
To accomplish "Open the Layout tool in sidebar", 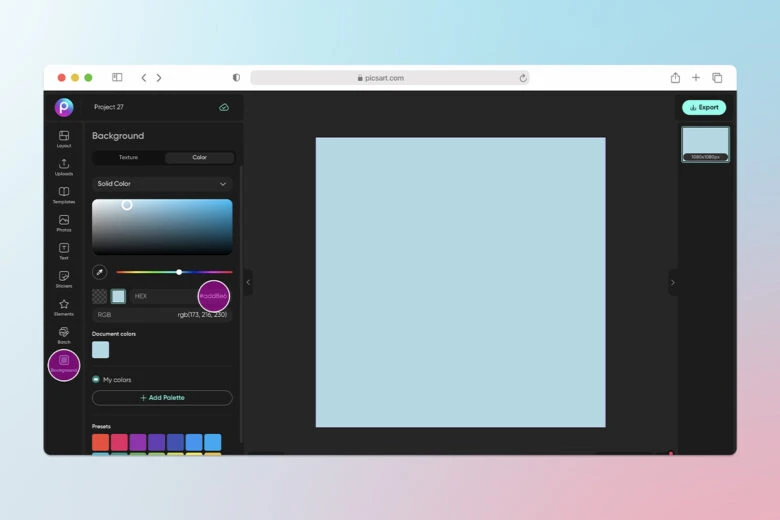I will (x=64, y=137).
